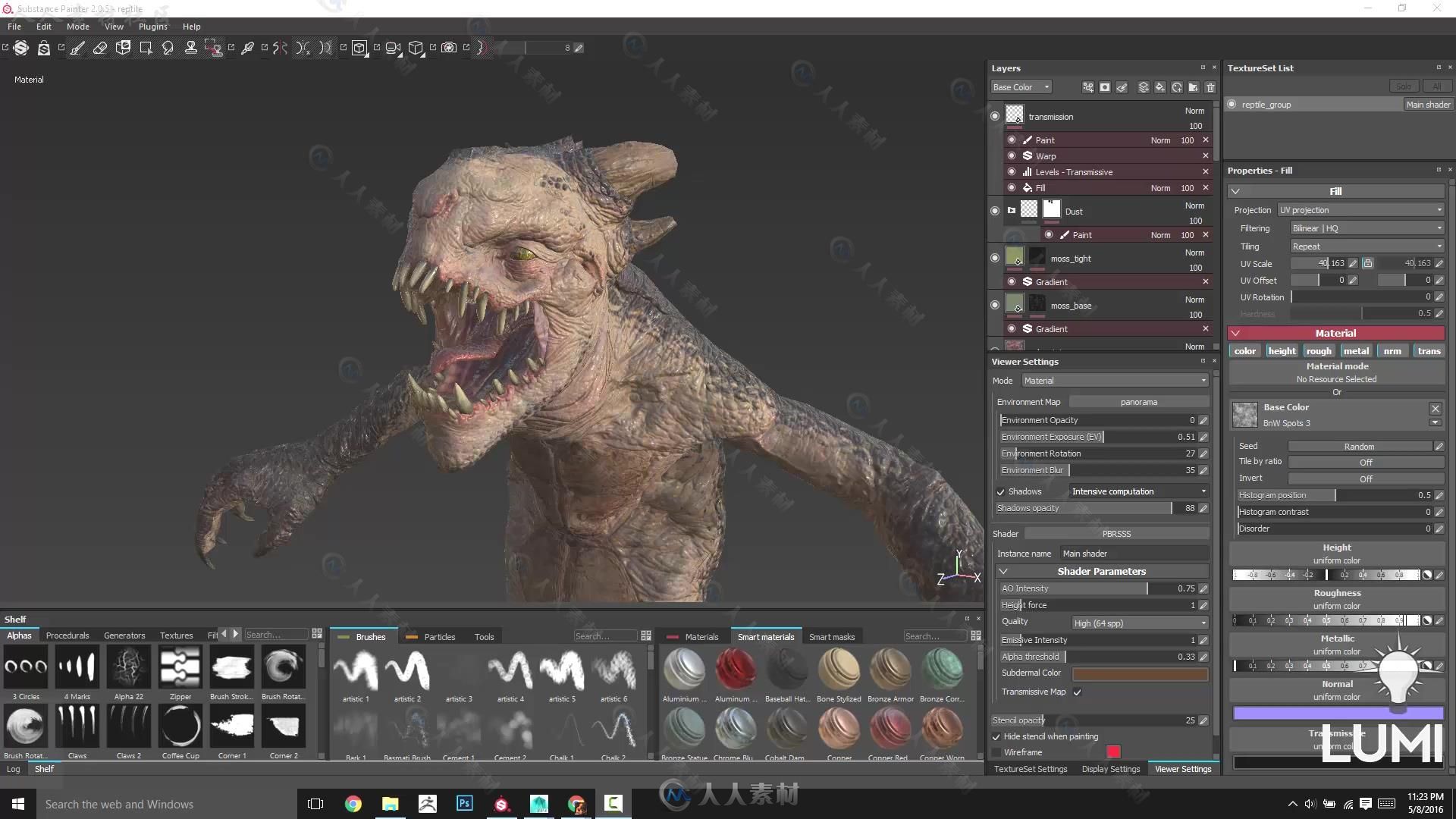Toggle visibility of transmission layer

click(x=994, y=116)
